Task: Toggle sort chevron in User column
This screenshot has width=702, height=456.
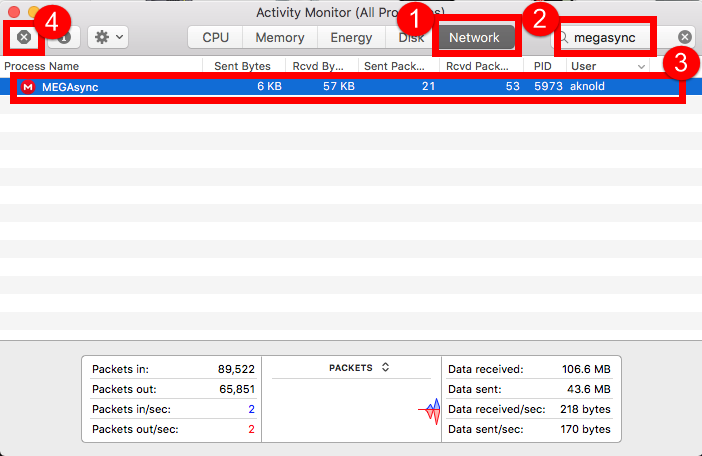Action: [x=641, y=66]
